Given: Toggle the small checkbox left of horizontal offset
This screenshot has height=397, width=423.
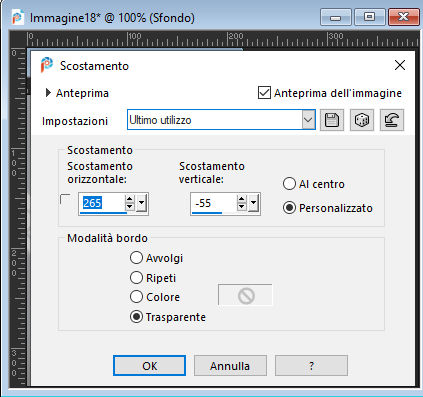Looking at the screenshot, I should click(65, 199).
